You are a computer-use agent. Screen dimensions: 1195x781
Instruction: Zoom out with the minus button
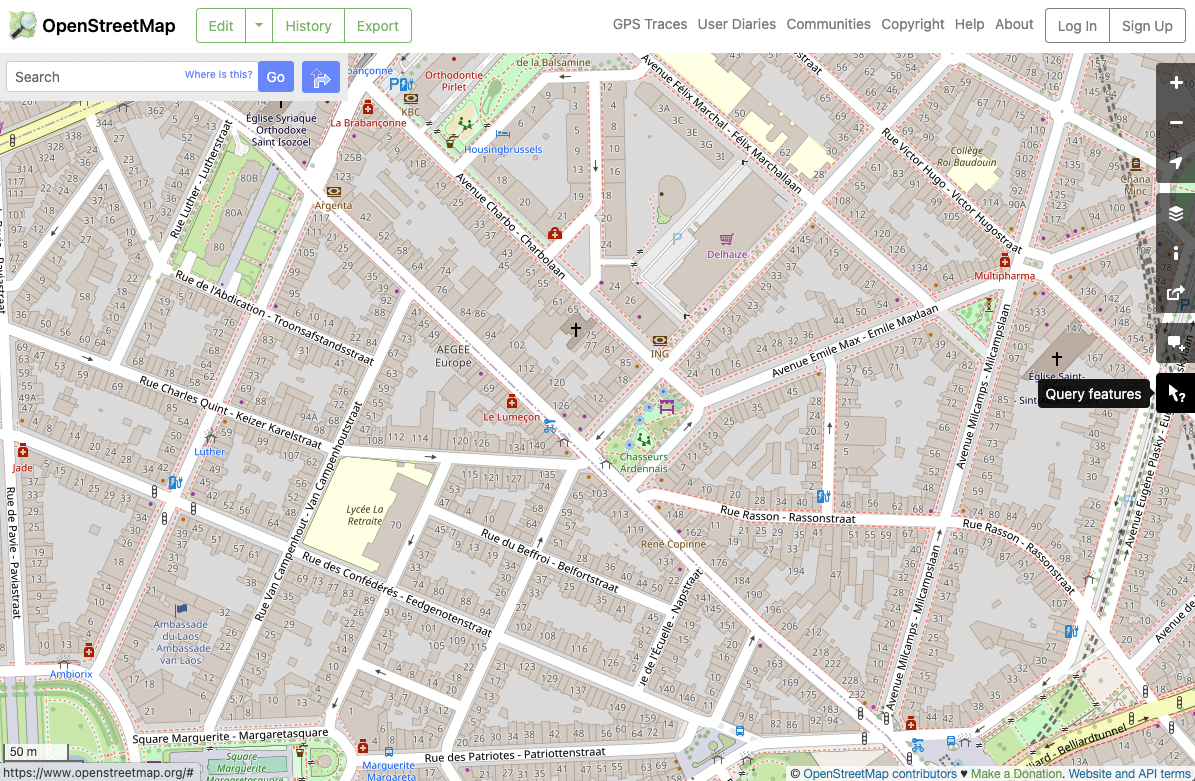coord(1176,122)
